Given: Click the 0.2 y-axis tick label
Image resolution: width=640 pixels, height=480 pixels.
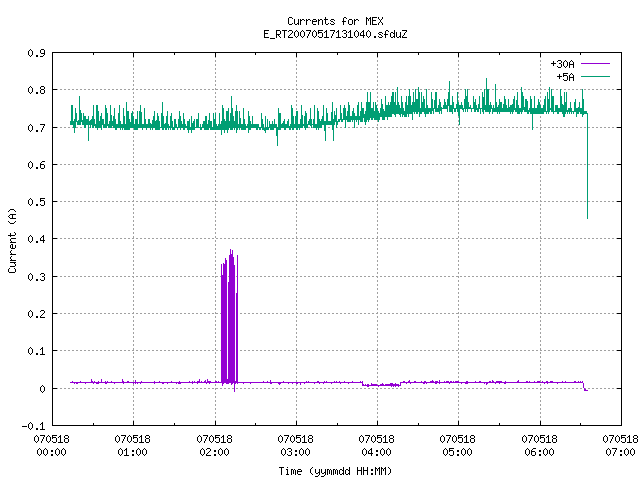Looking at the screenshot, I should (x=36, y=314).
